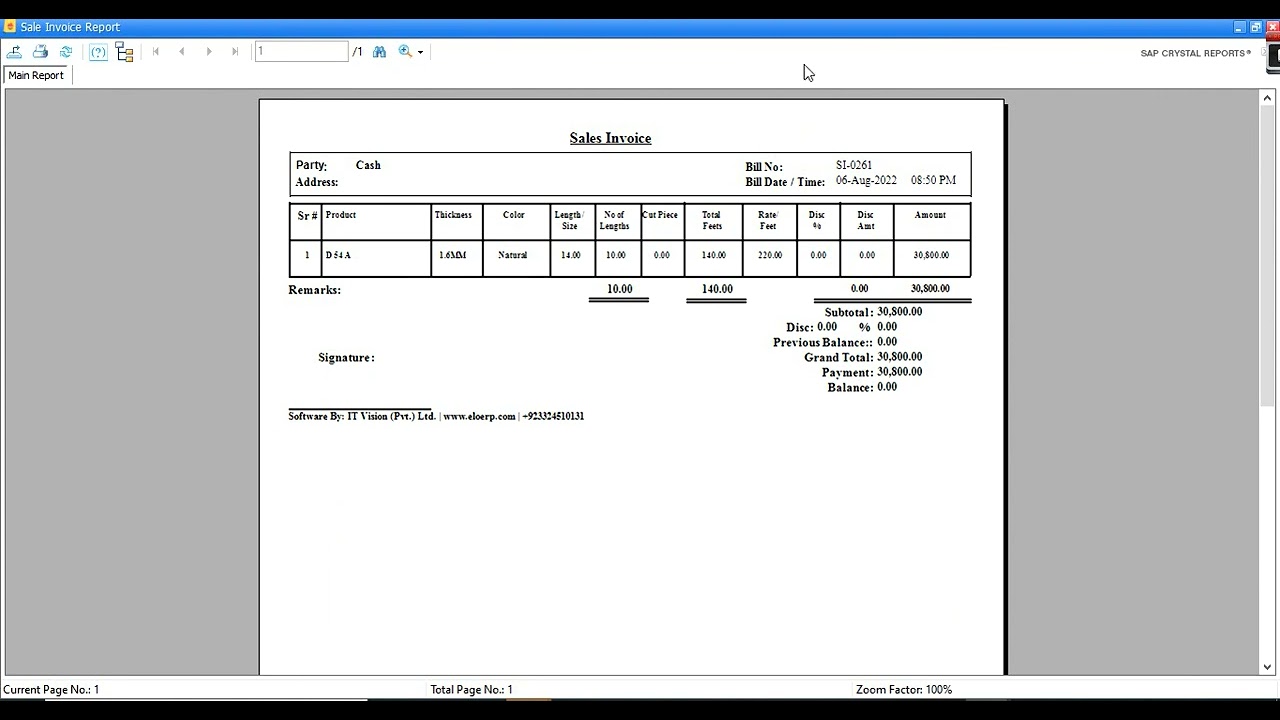Click the page number input field
This screenshot has width=1280, height=720.
click(301, 52)
